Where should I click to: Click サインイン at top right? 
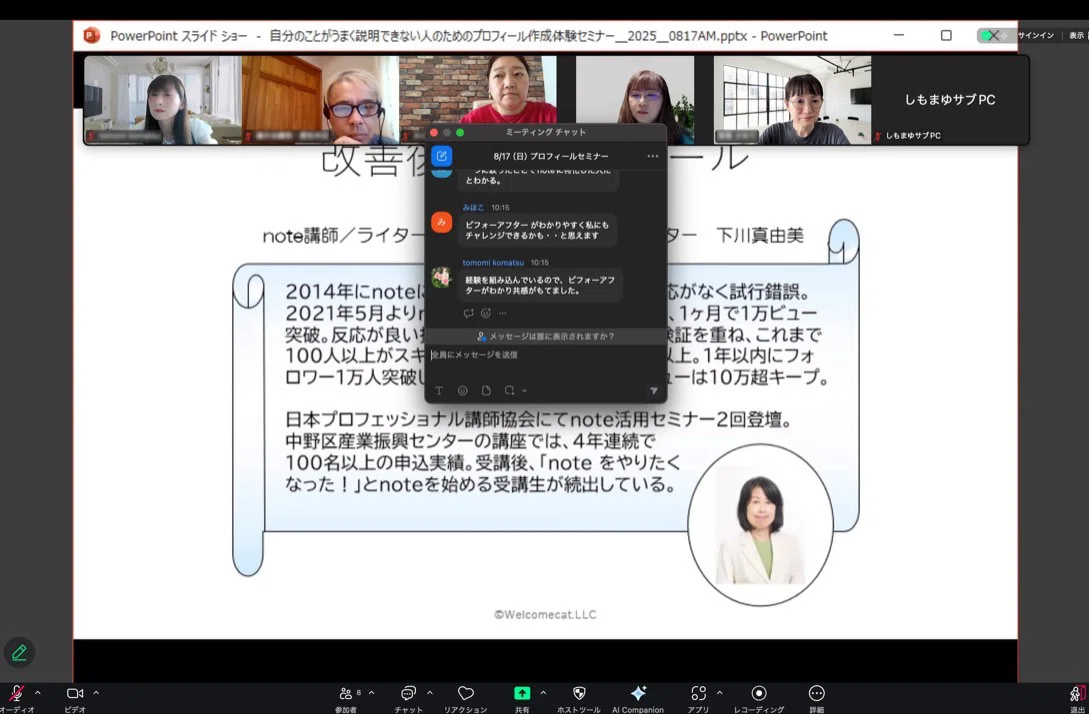click(1036, 35)
